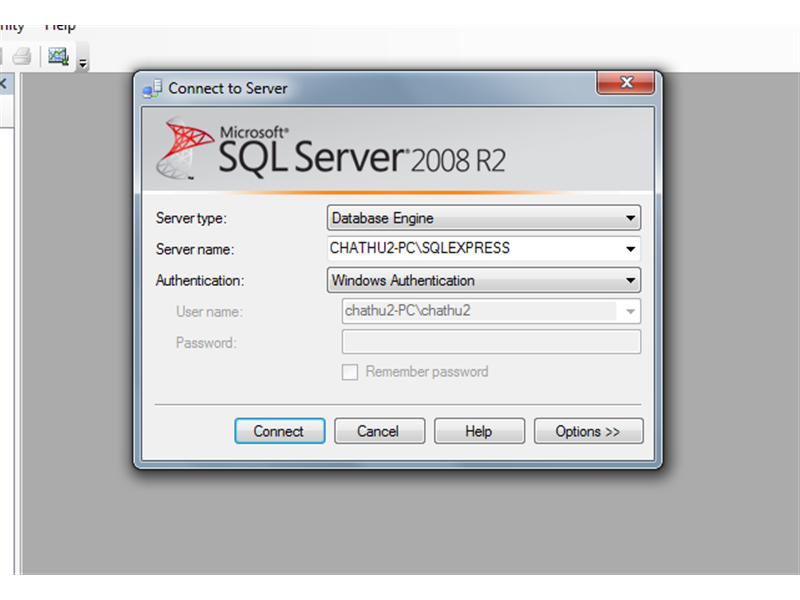The height and width of the screenshot is (600, 800).
Task: Expand the Options >> section
Action: coord(588,431)
